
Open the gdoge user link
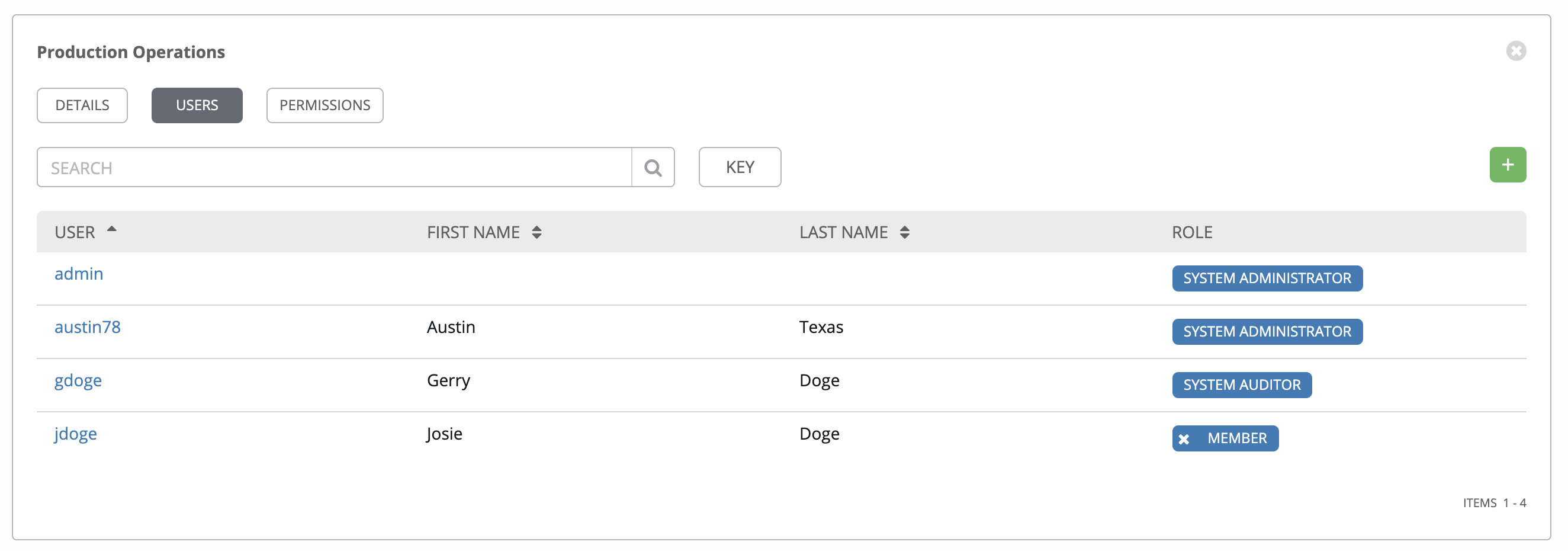pos(78,380)
